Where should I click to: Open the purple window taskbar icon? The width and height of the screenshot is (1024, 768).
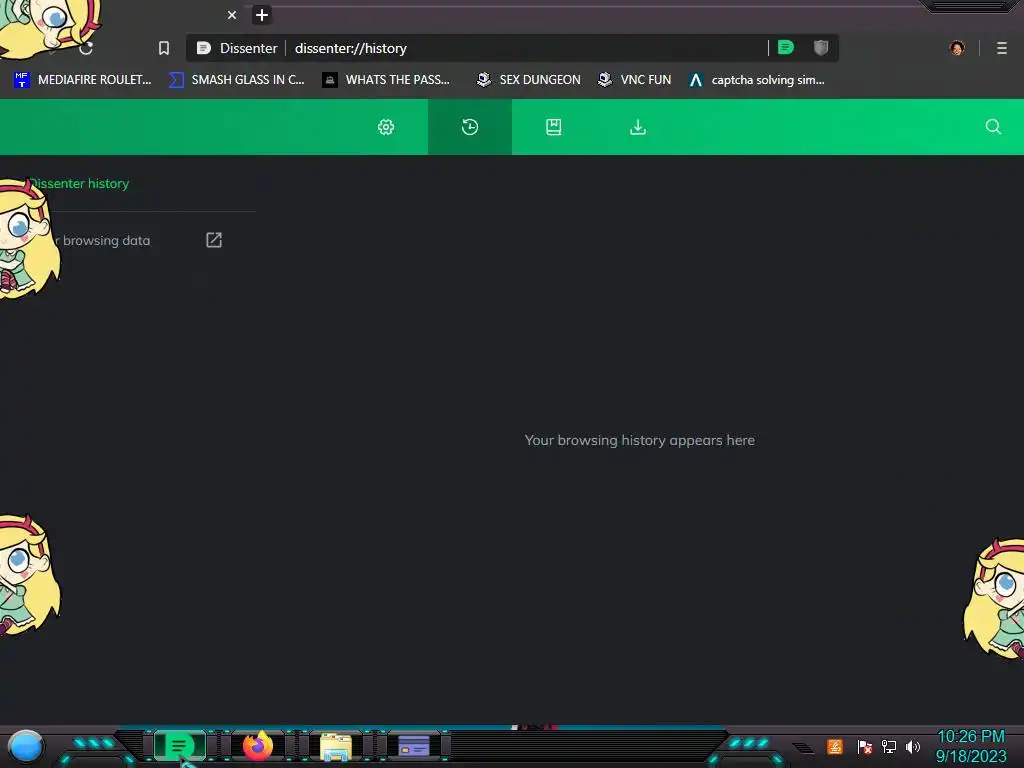[x=413, y=746]
